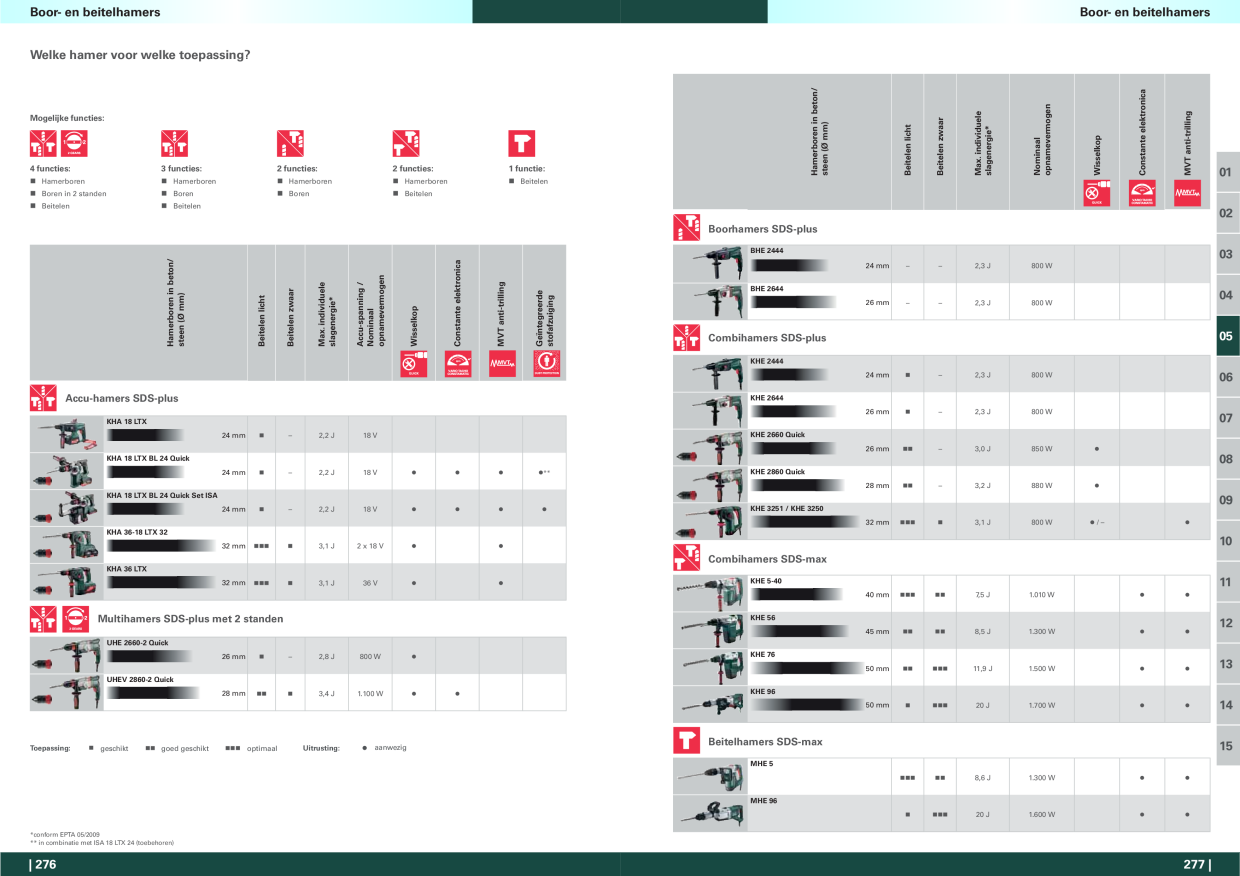The height and width of the screenshot is (876, 1240).
Task: Click MVT anti-trilling icon in left table header
Action: pyautogui.click(x=500, y=364)
